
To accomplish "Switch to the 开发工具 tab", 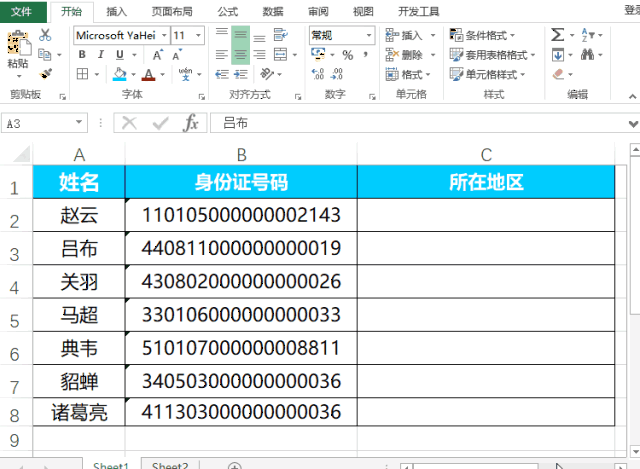I will coord(418,11).
